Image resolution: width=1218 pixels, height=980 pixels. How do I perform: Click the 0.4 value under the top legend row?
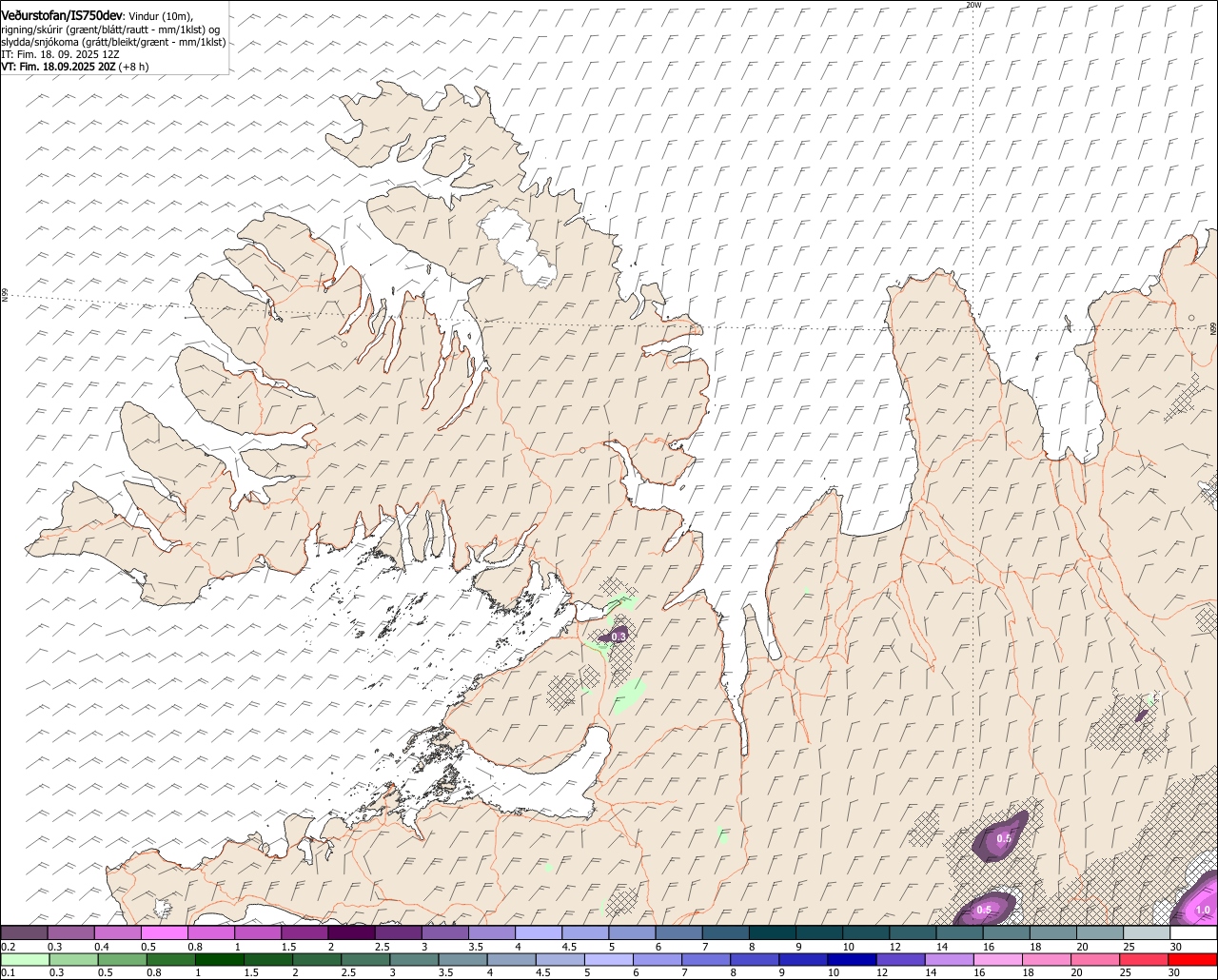click(x=102, y=946)
